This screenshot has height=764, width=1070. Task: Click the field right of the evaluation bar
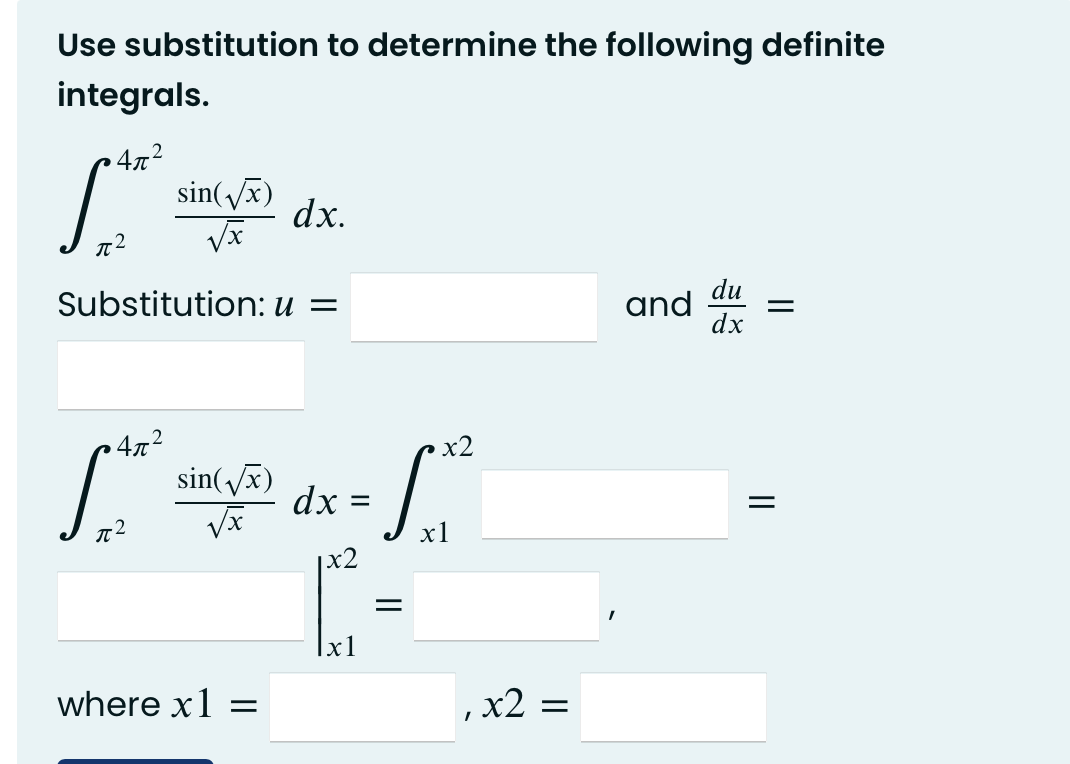506,606
